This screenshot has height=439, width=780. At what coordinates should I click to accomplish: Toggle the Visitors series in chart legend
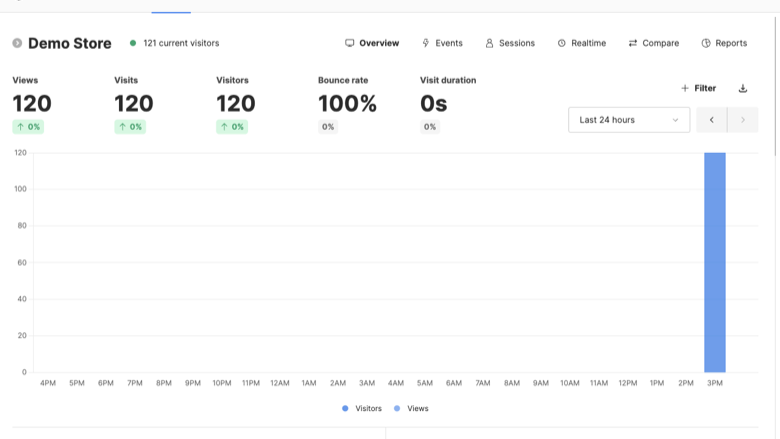(362, 408)
